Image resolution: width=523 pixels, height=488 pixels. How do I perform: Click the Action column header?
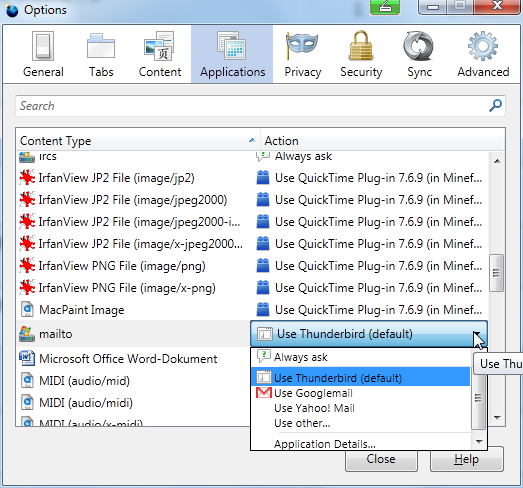click(382, 141)
